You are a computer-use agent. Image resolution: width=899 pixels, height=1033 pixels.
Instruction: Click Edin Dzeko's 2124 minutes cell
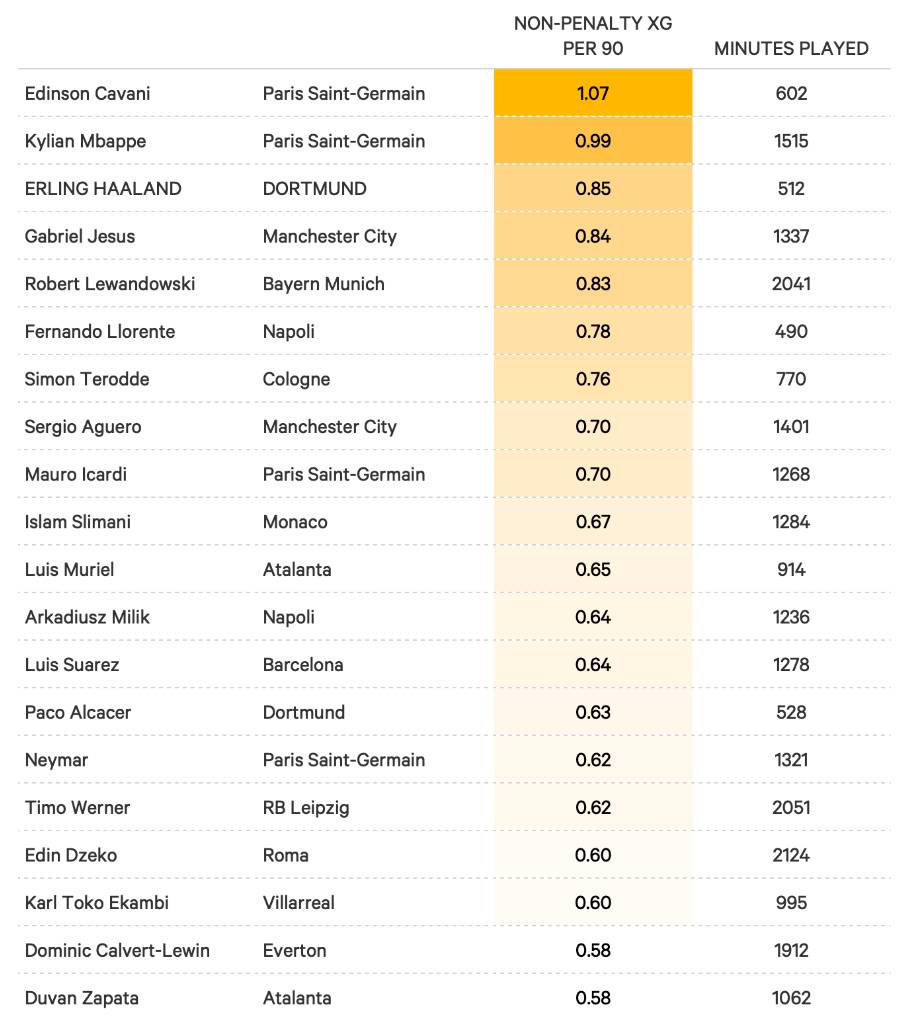point(791,855)
